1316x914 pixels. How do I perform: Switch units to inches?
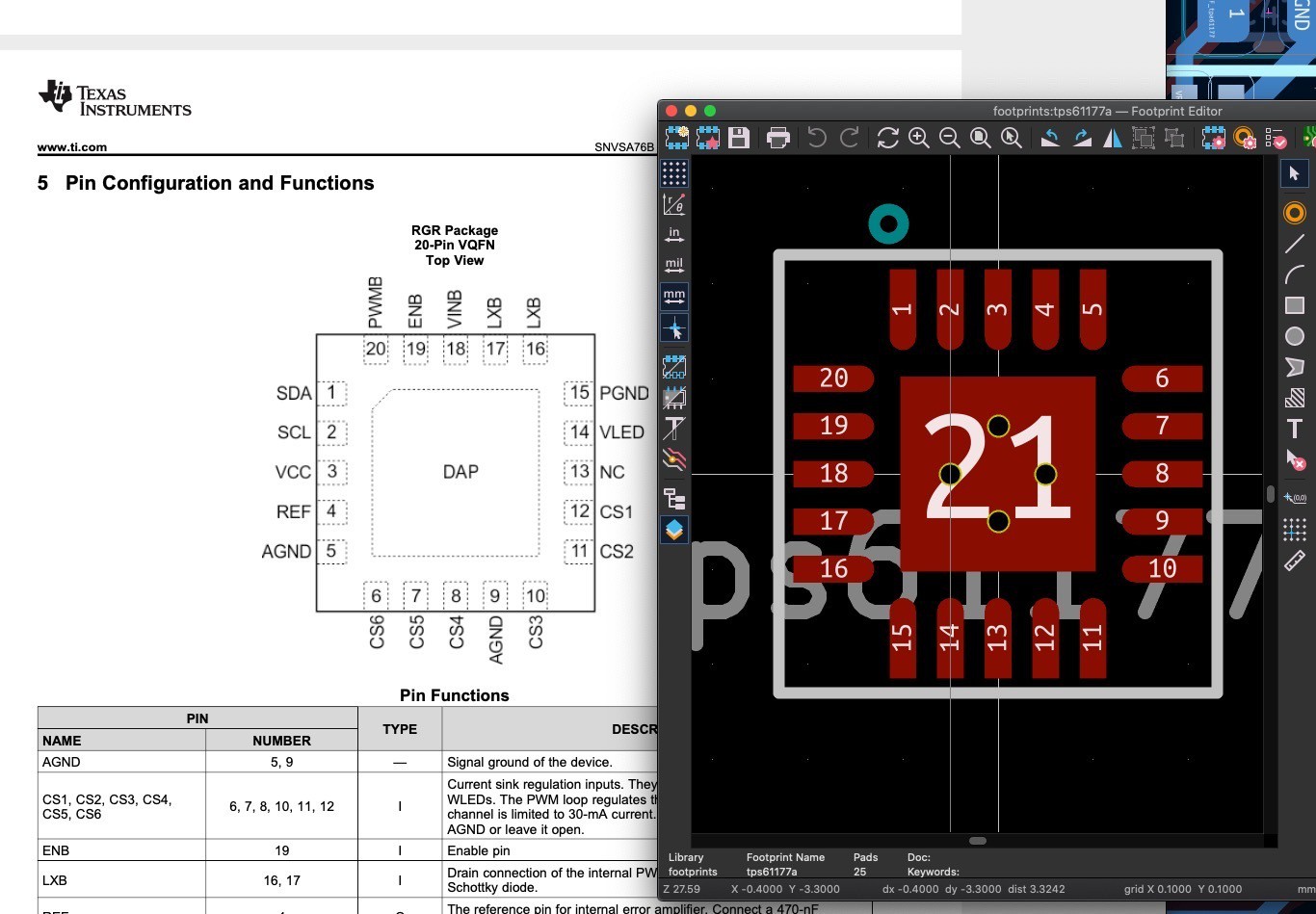tap(674, 234)
